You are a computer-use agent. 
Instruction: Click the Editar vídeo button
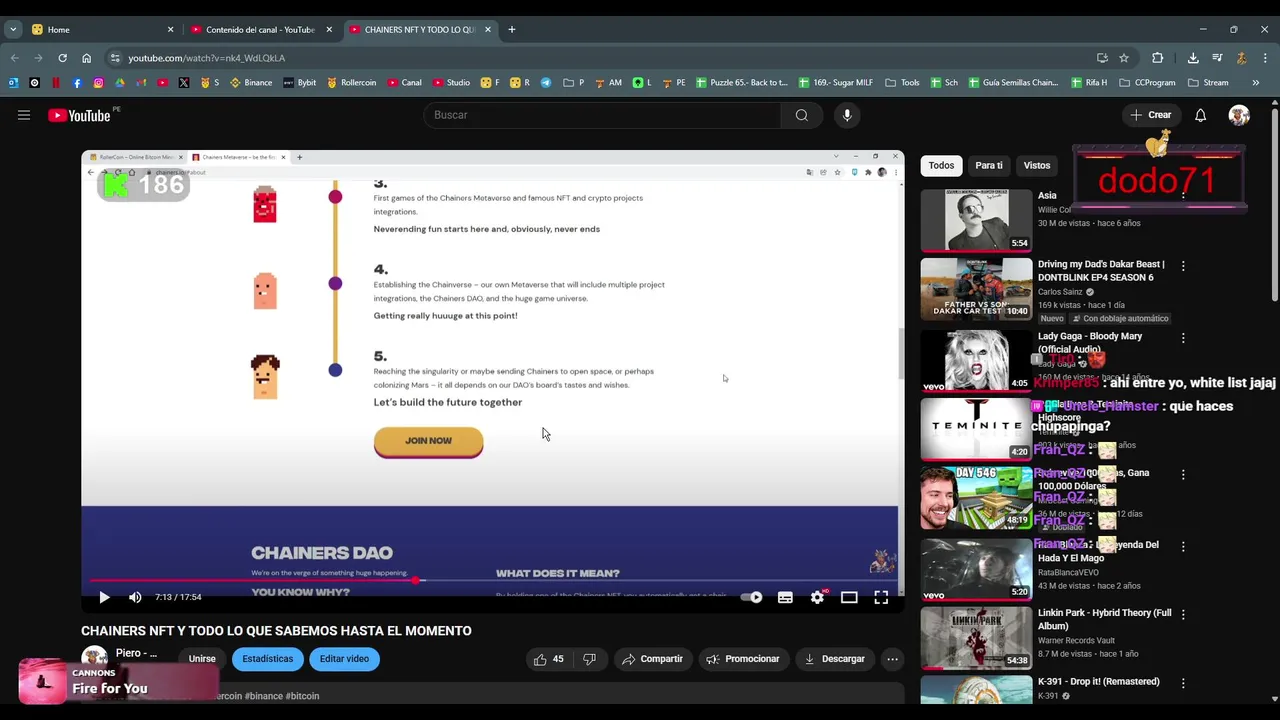tap(344, 659)
